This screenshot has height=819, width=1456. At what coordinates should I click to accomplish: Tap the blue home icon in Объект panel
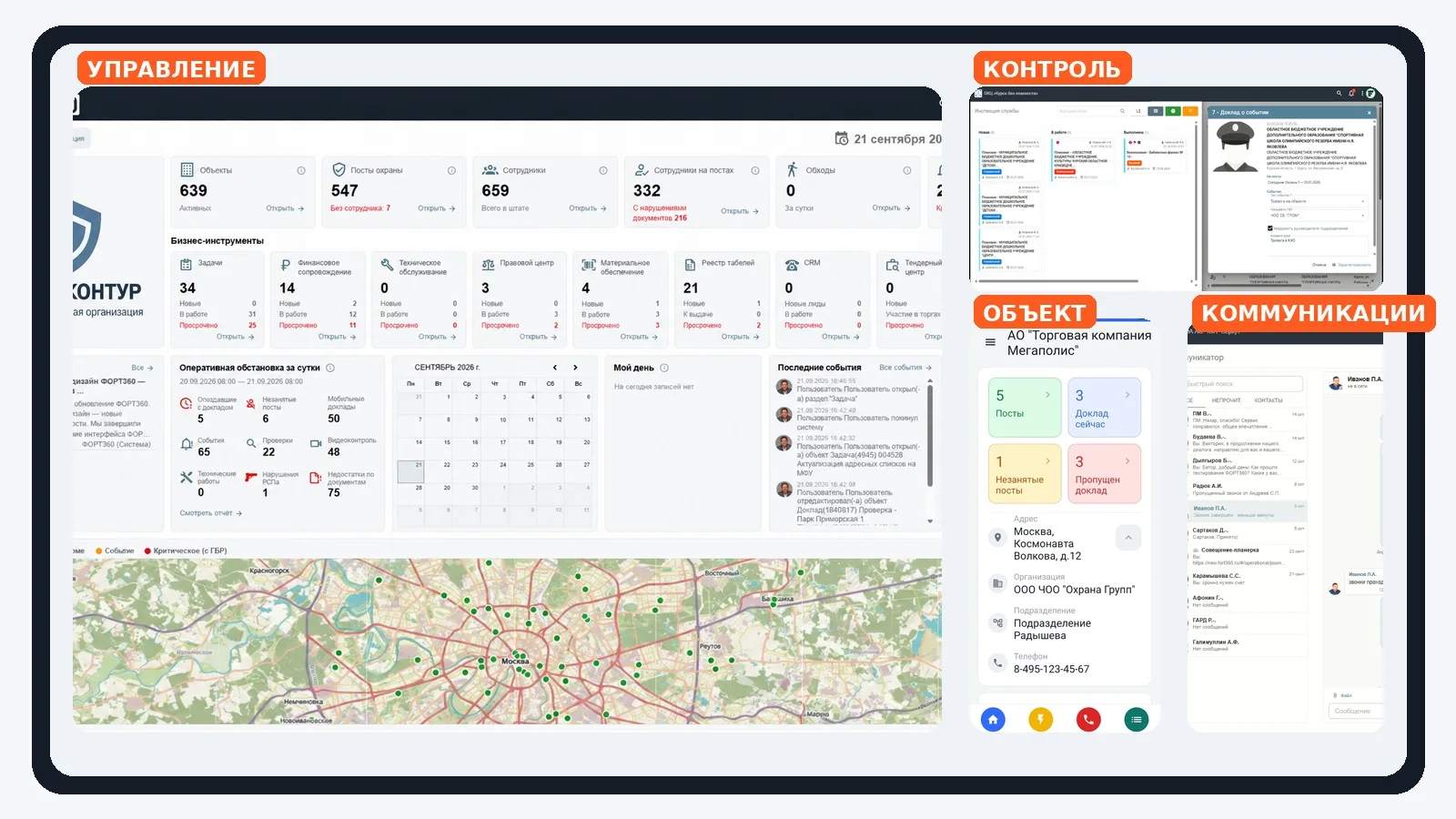pyautogui.click(x=993, y=720)
